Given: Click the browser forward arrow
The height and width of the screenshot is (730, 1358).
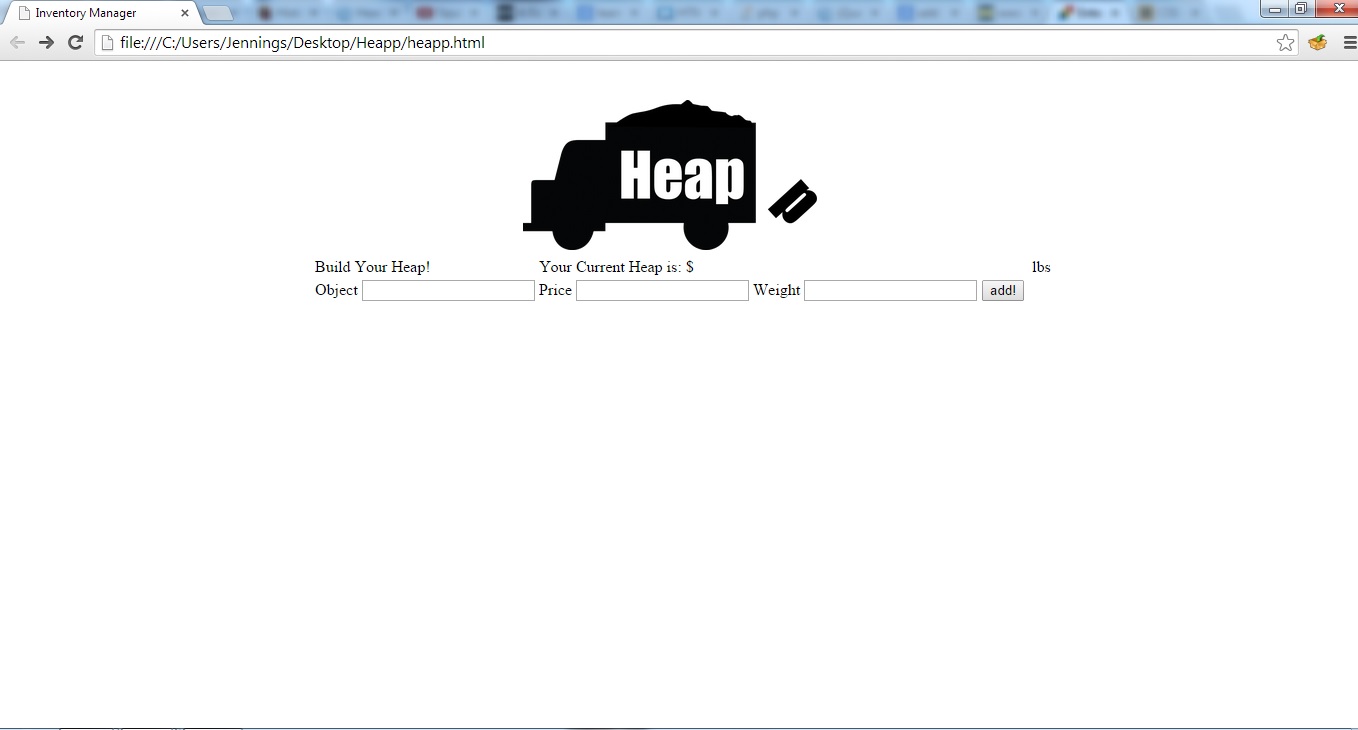Looking at the screenshot, I should 46,42.
